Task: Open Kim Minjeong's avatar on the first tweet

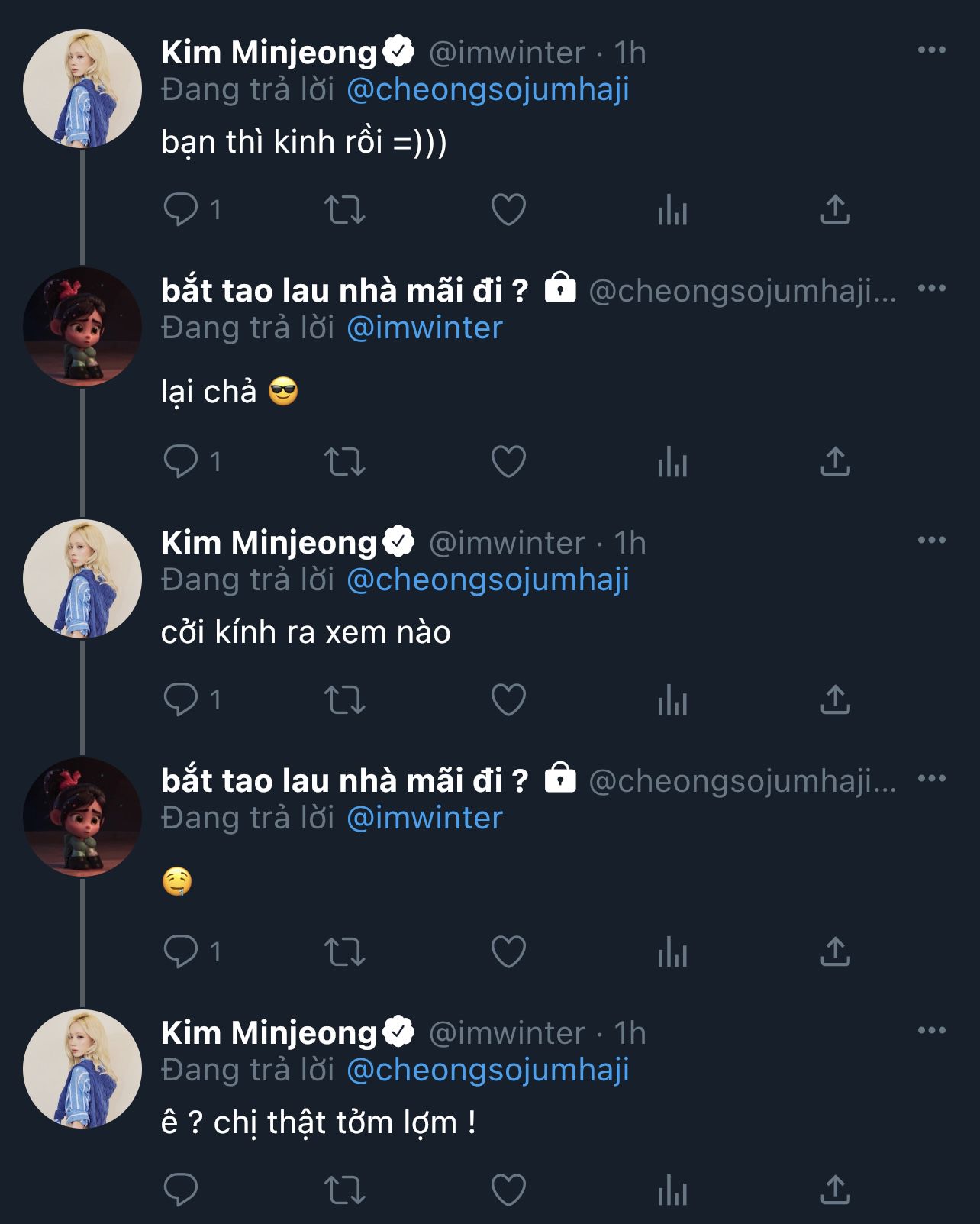Action: [x=82, y=89]
